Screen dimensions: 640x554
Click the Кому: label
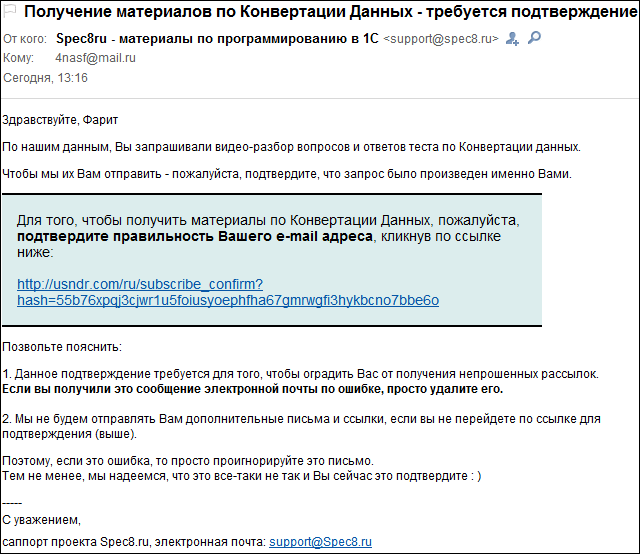[18, 58]
